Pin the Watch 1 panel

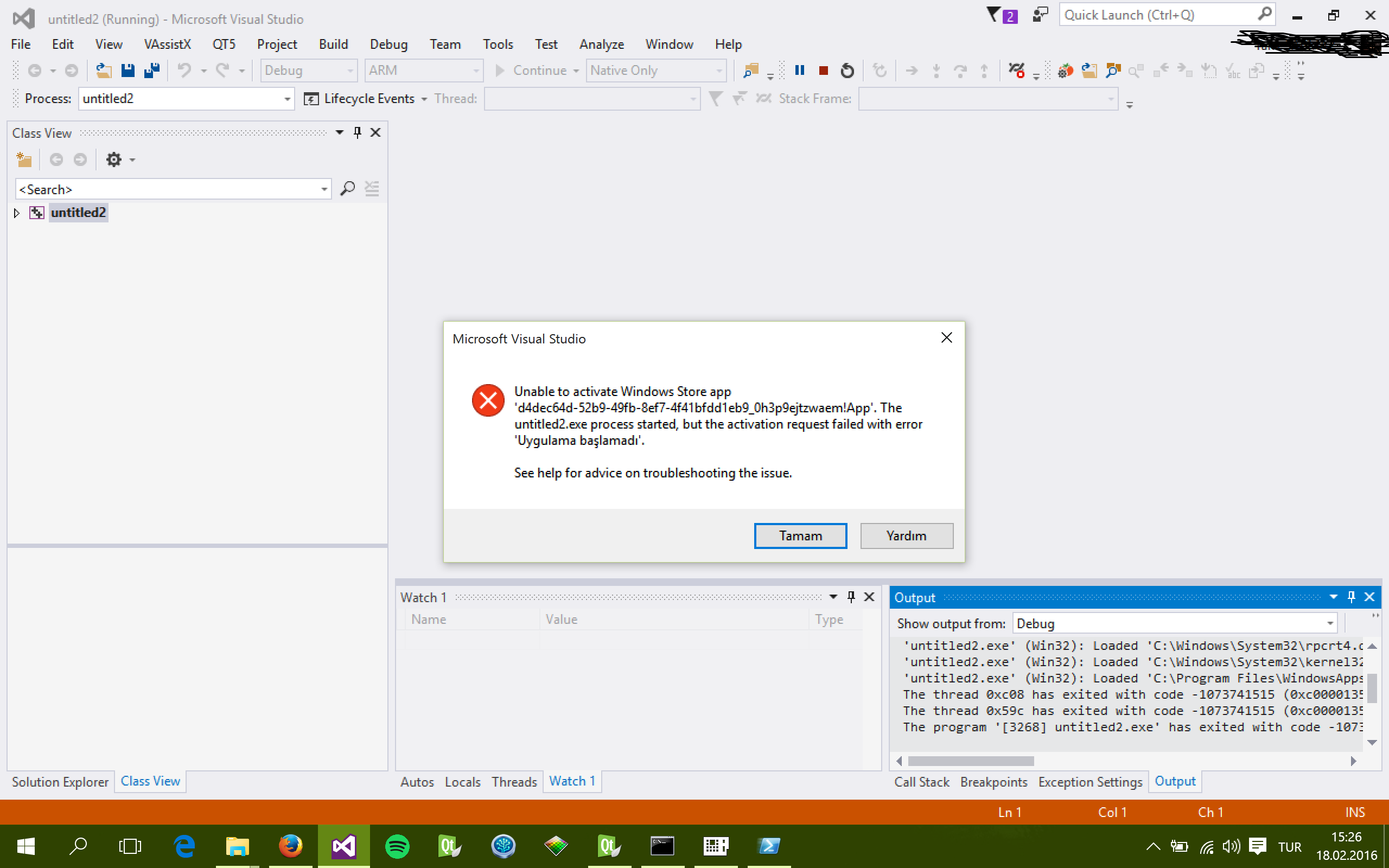coord(851,597)
